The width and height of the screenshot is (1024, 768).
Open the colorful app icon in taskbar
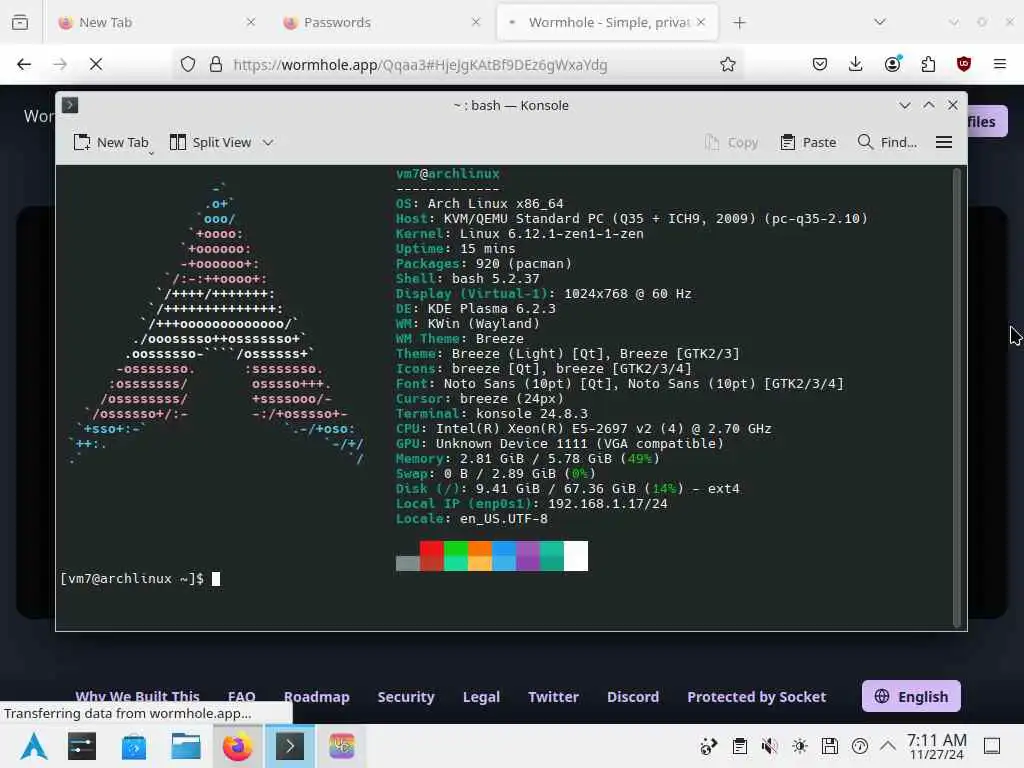pos(342,746)
